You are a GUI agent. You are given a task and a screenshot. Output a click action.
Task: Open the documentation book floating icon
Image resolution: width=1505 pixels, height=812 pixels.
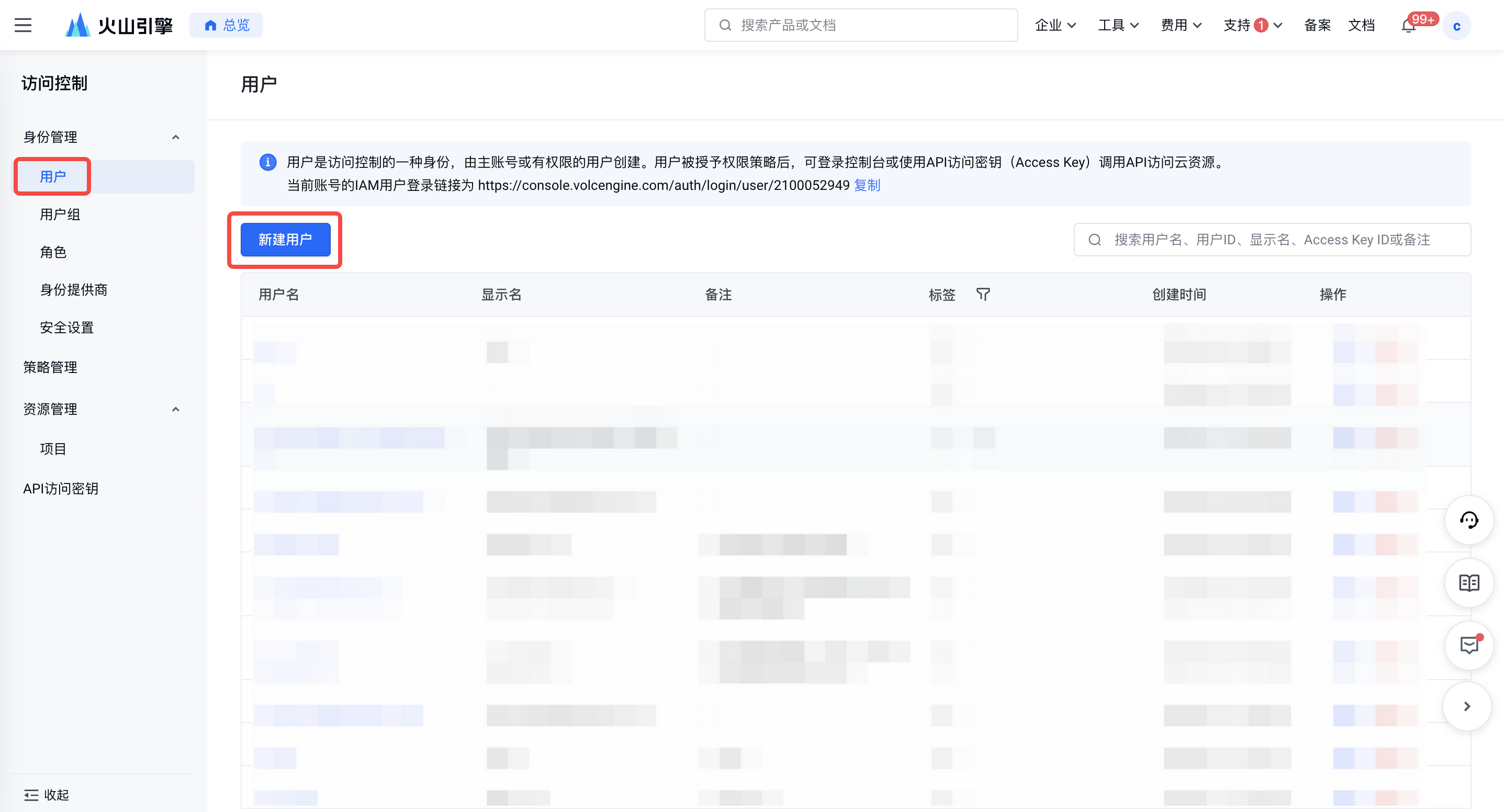click(1468, 583)
